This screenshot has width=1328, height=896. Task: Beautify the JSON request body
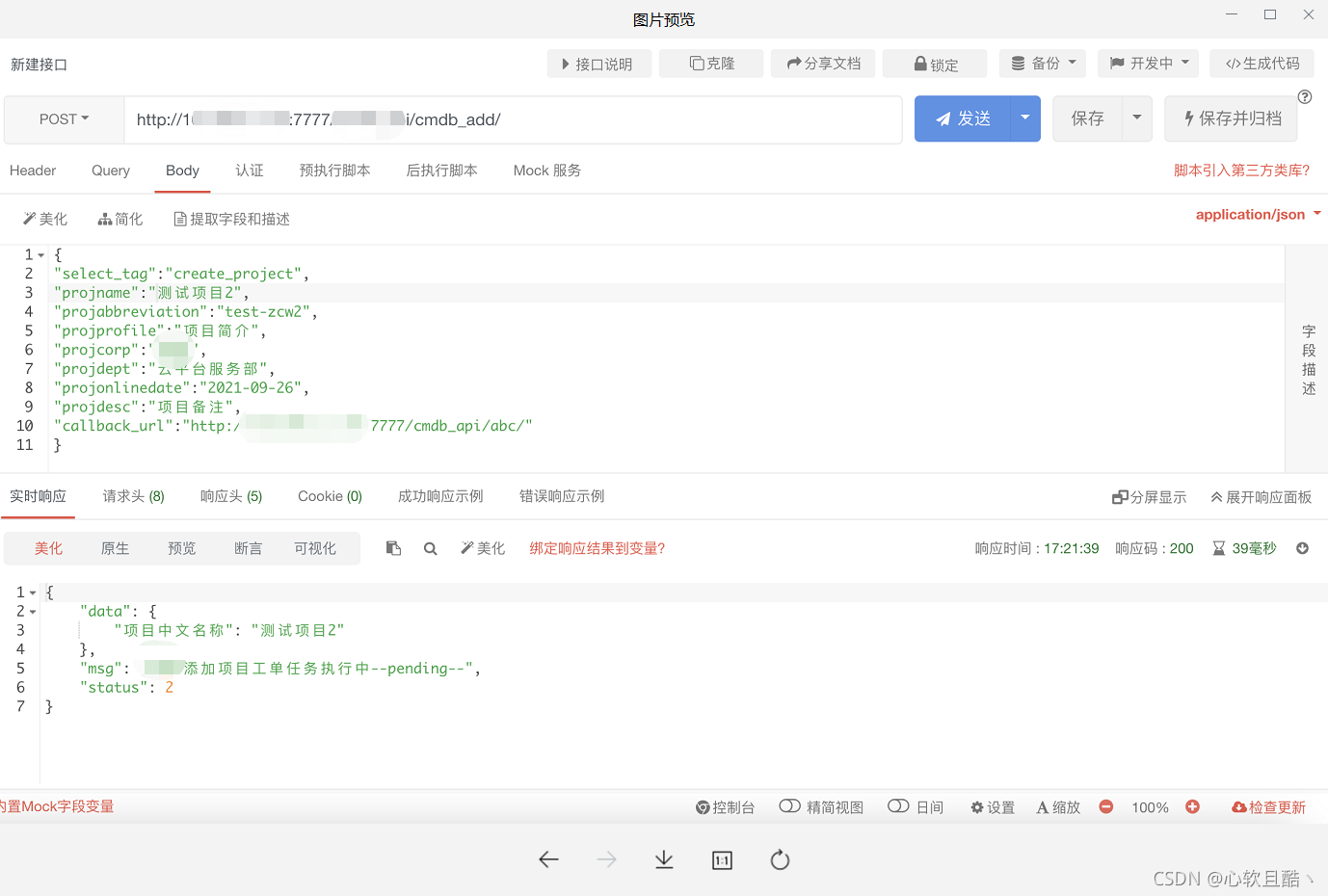pyautogui.click(x=44, y=219)
